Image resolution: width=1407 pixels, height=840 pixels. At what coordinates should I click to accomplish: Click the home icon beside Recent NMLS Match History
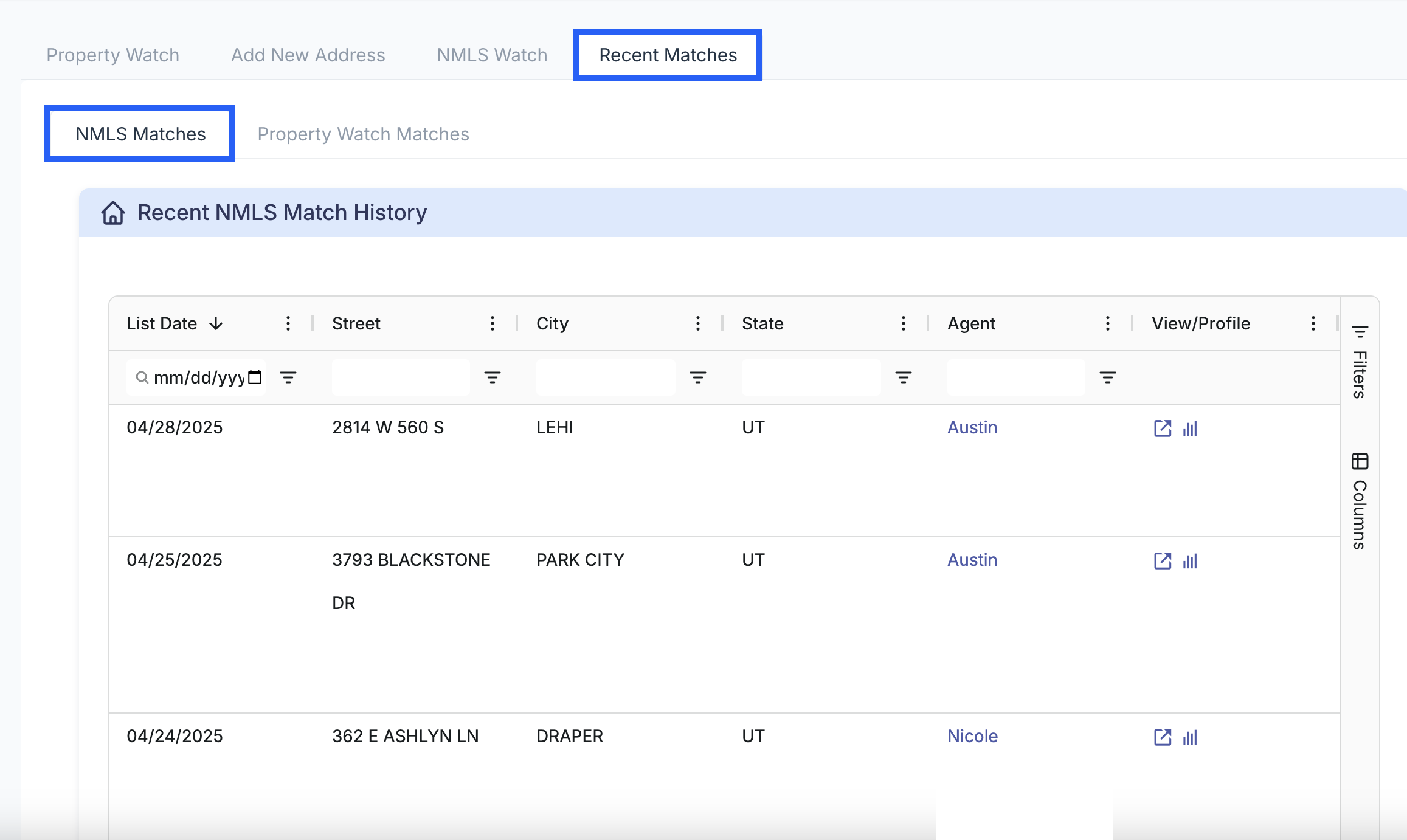[113, 213]
